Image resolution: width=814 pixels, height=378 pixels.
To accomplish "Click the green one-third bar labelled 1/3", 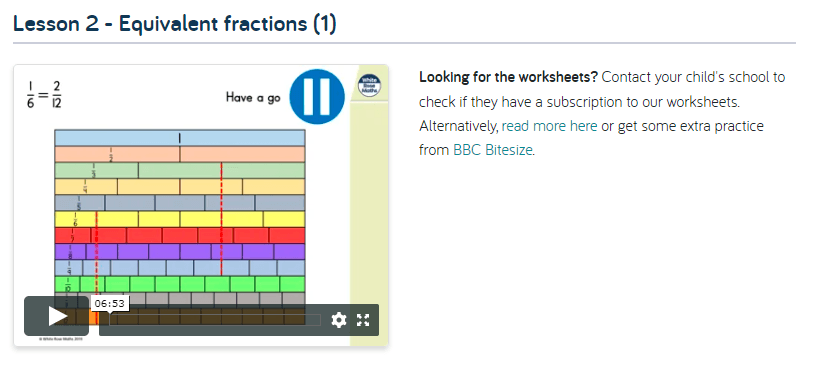I will click(x=97, y=170).
